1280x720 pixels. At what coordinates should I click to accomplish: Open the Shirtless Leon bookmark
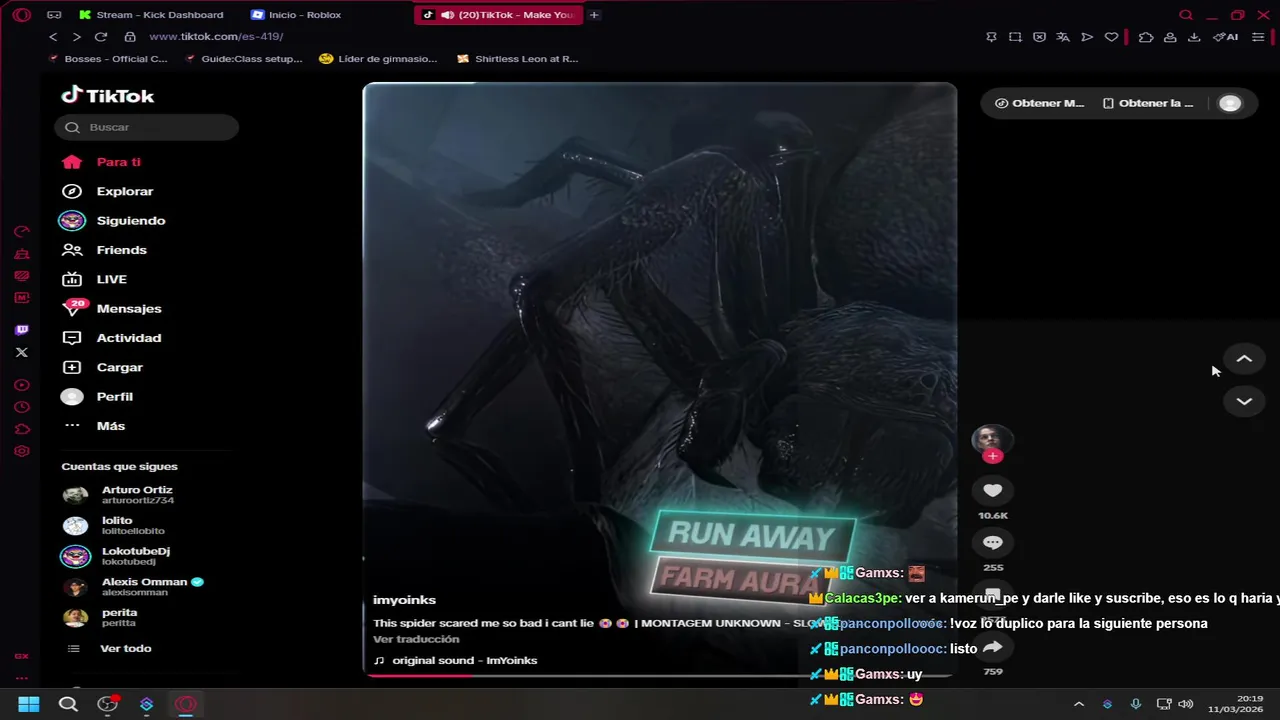pos(517,59)
